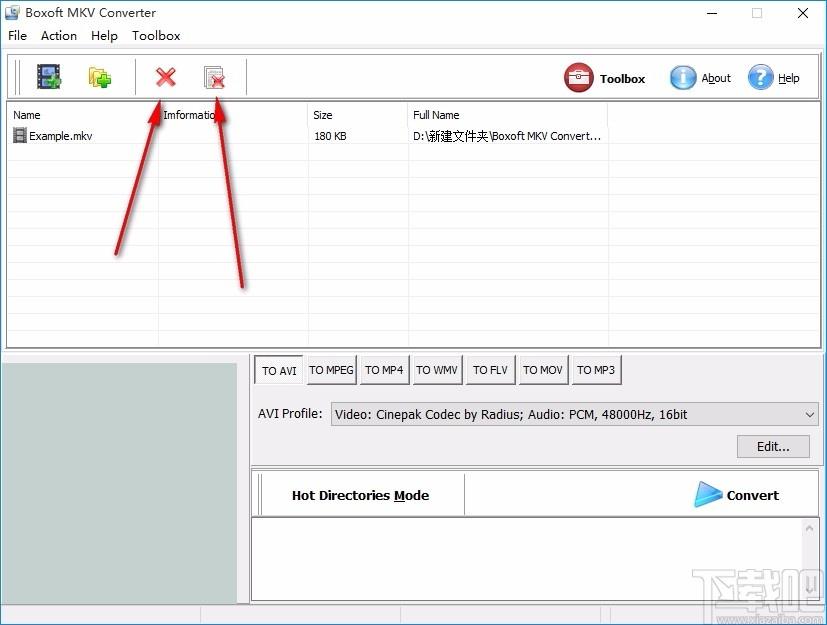
Task: Start conversion with the Convert button
Action: tap(736, 495)
